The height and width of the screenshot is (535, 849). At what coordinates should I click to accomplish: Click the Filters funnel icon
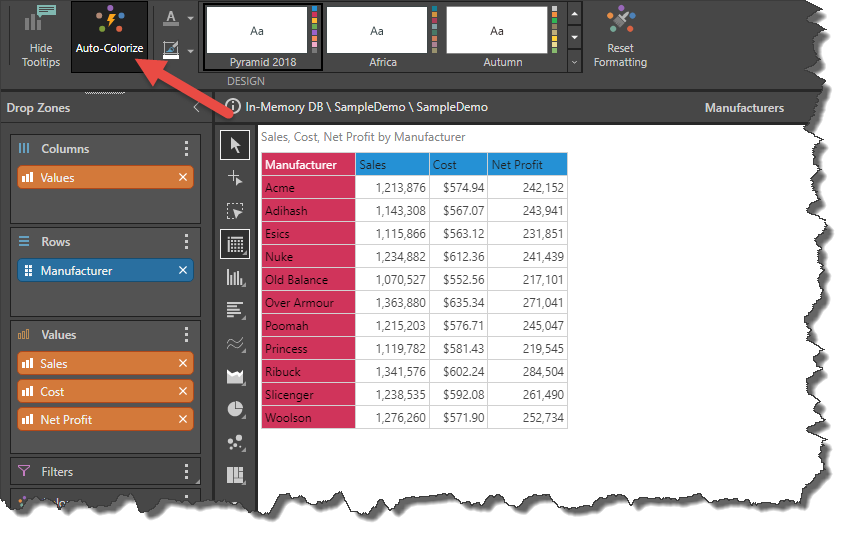pyautogui.click(x=24, y=471)
